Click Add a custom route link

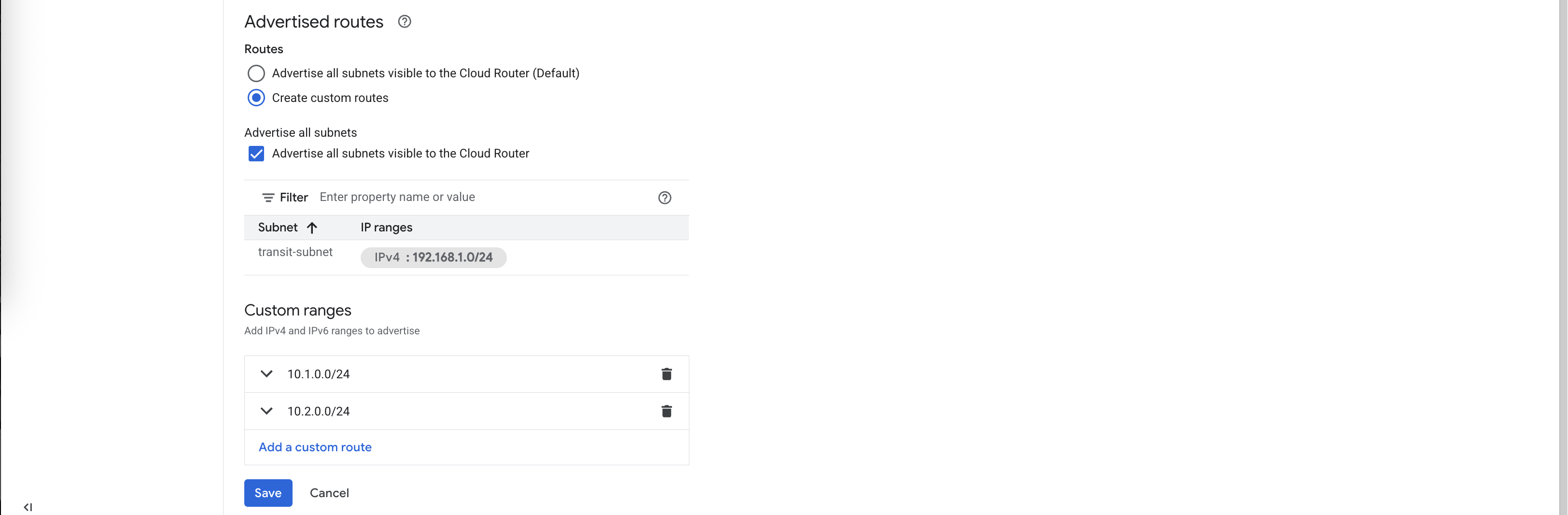(x=315, y=447)
